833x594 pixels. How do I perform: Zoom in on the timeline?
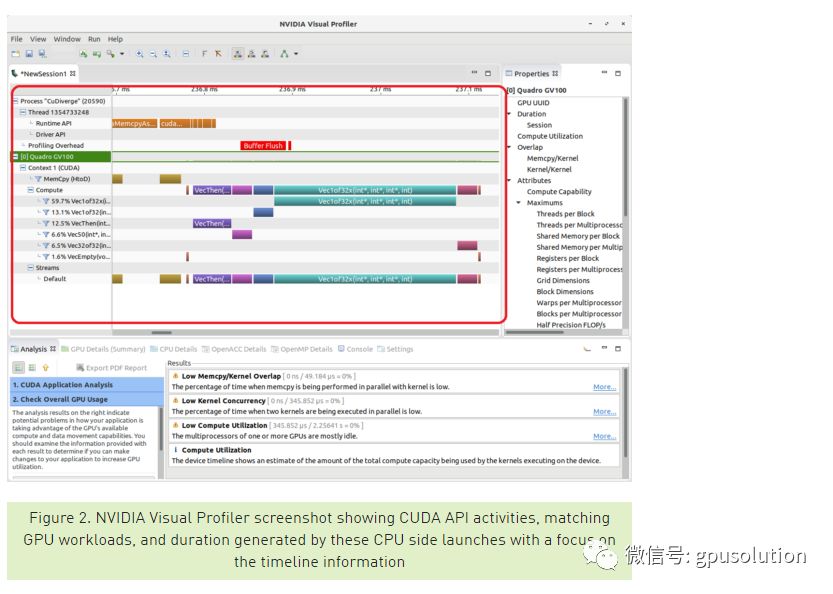pos(139,54)
